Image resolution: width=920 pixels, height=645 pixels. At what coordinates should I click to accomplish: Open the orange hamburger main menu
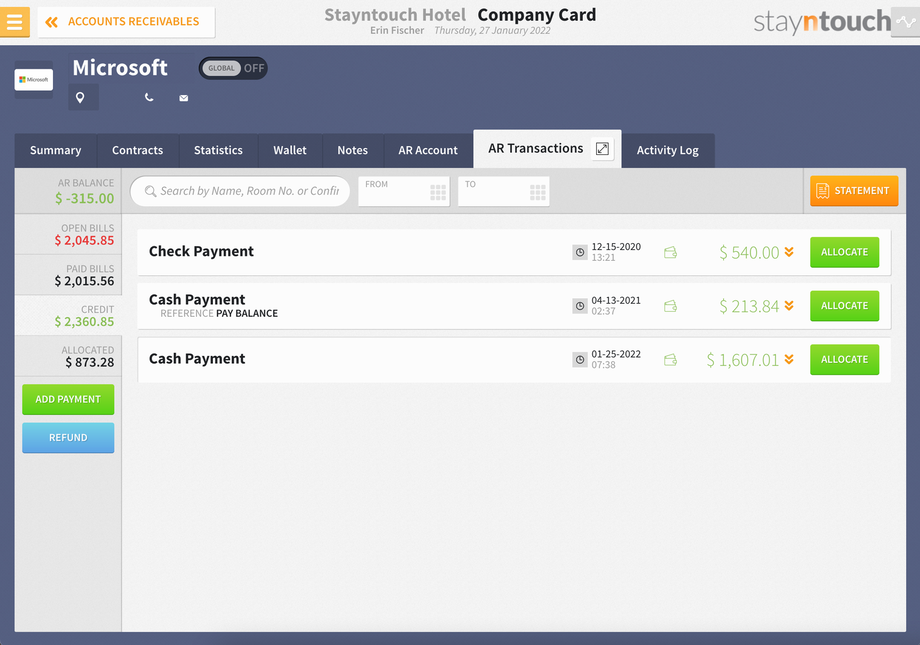point(15,22)
